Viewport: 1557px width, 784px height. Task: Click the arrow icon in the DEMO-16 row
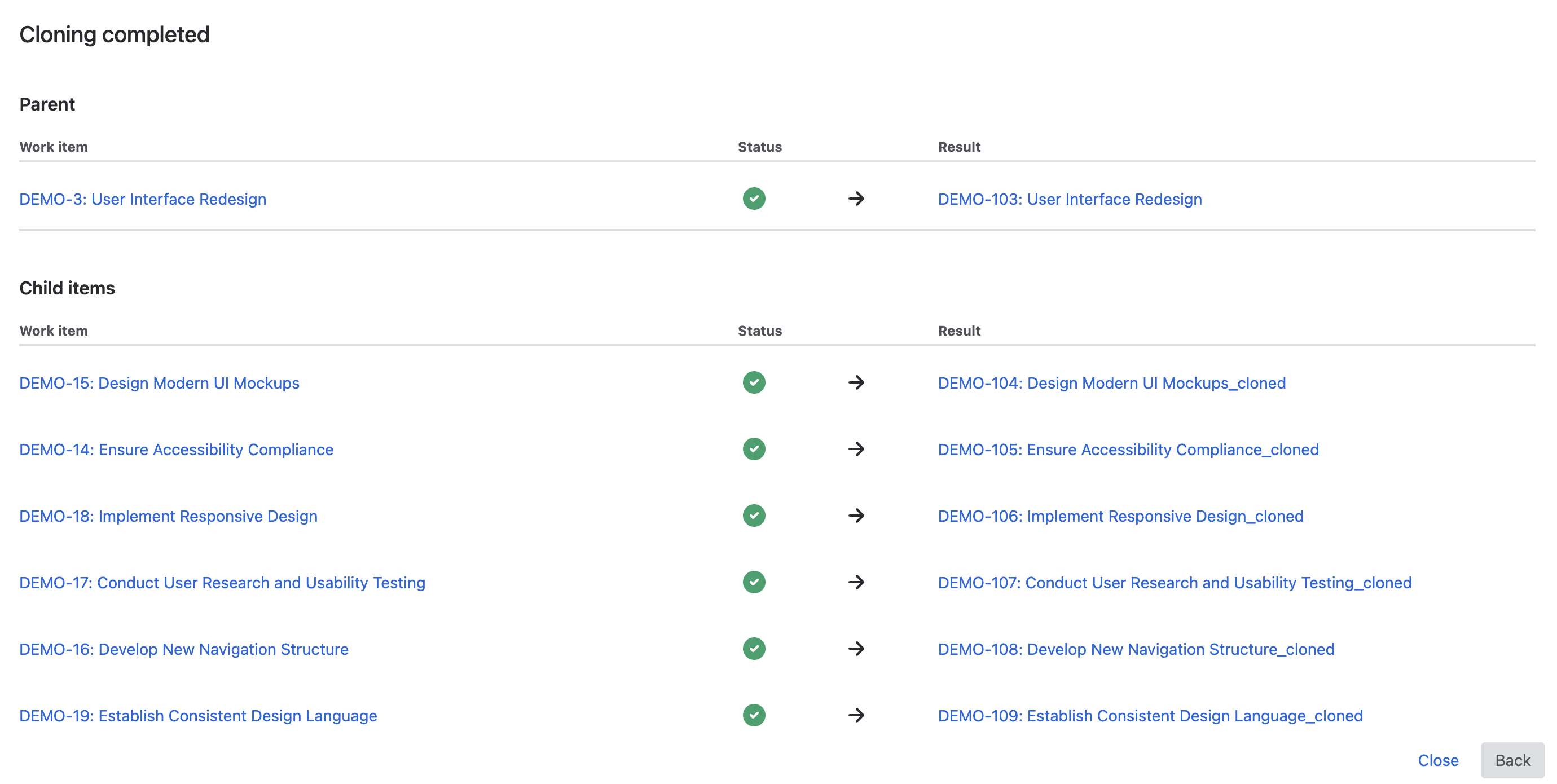856,649
